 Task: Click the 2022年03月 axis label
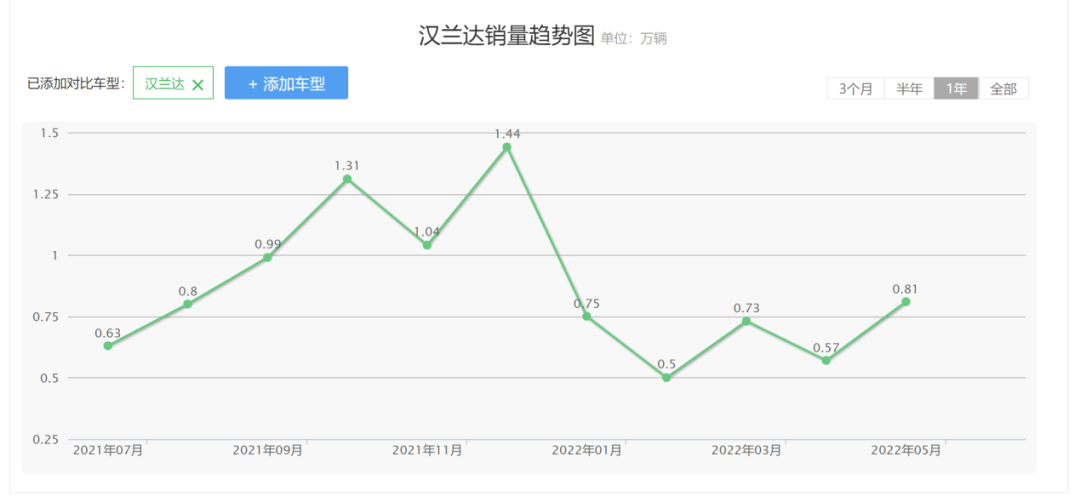click(747, 450)
